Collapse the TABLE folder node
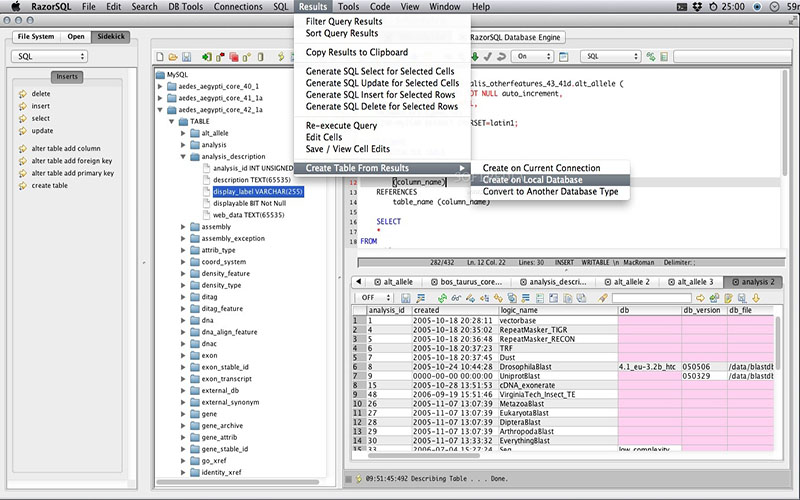Viewport: 800px width, 500px height. [172, 121]
